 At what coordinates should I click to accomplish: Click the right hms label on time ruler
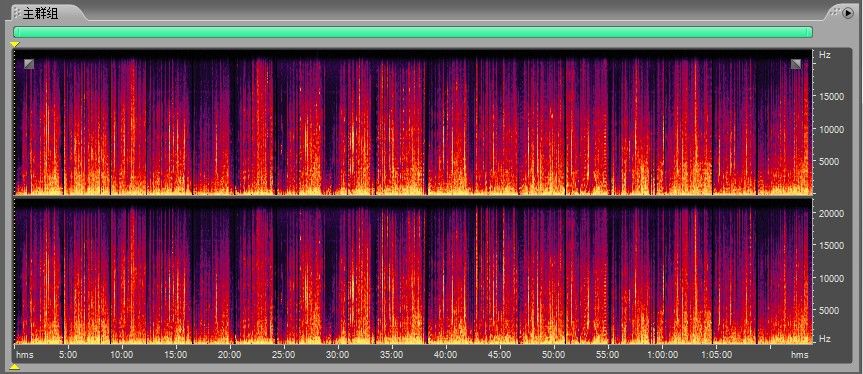(800, 355)
